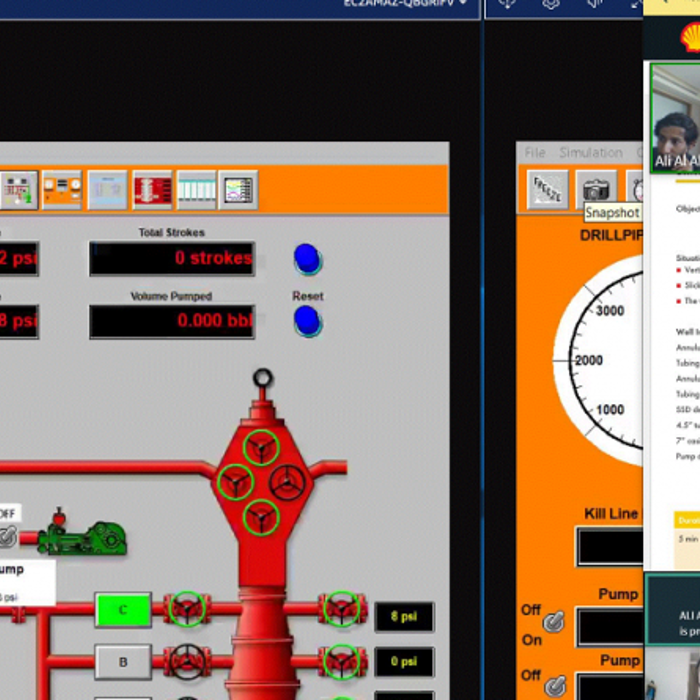Click the 0 psi B line readout

pyautogui.click(x=404, y=662)
